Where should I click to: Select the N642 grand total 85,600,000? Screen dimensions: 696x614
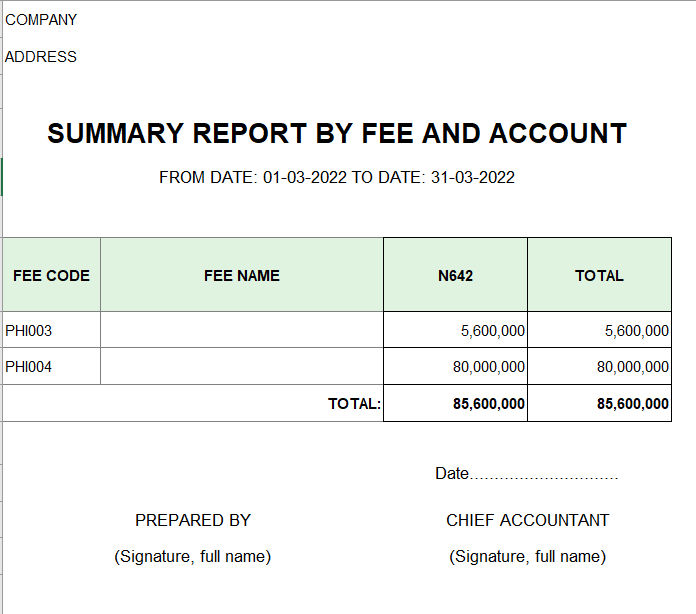click(x=455, y=403)
